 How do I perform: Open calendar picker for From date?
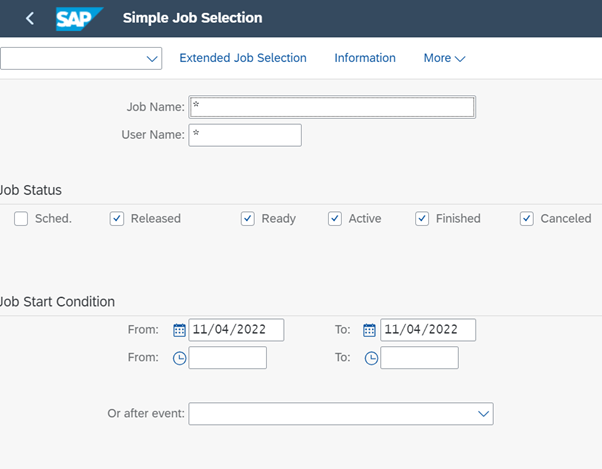180,330
